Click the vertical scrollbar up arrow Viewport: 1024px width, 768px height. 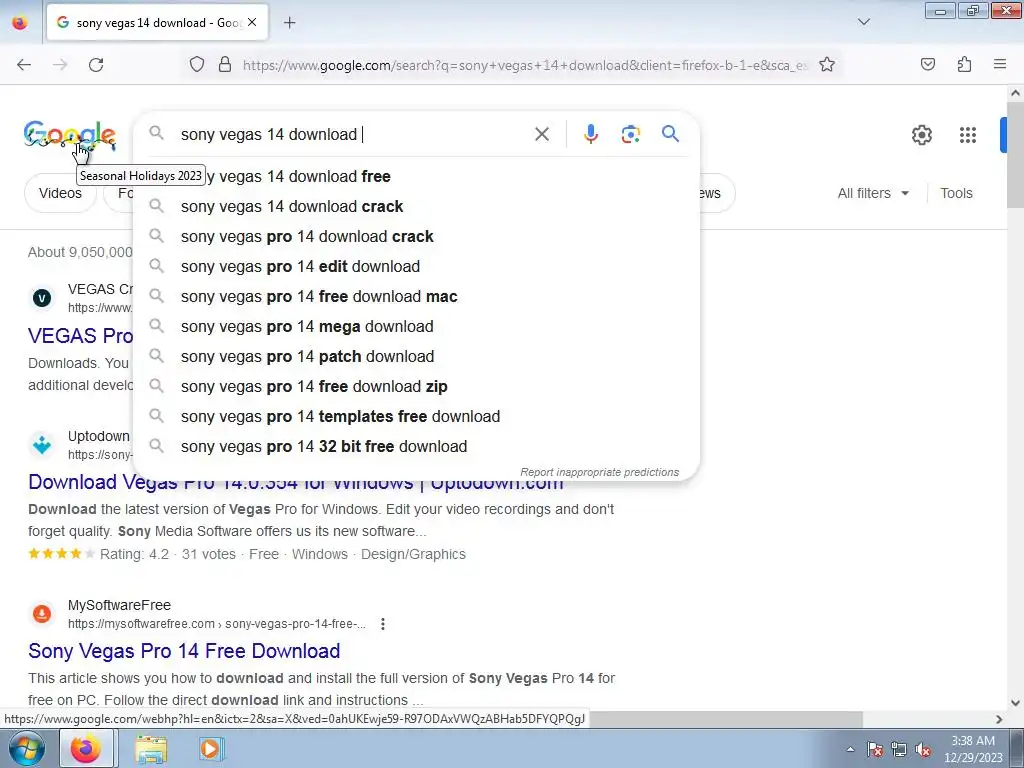(1015, 93)
